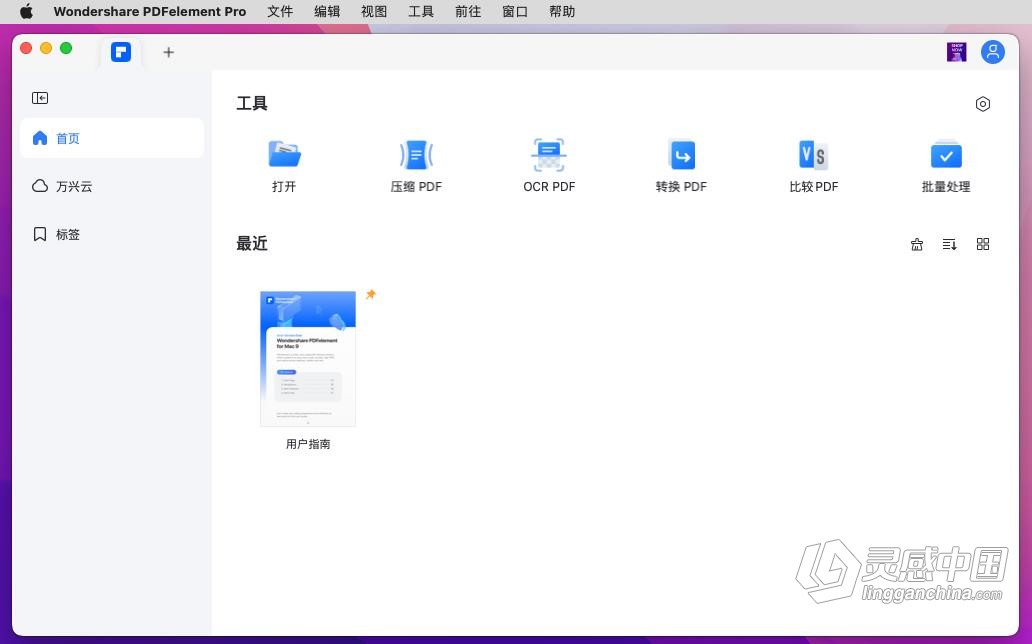
Task: Open the 批量处理 batch tool
Action: tap(946, 166)
